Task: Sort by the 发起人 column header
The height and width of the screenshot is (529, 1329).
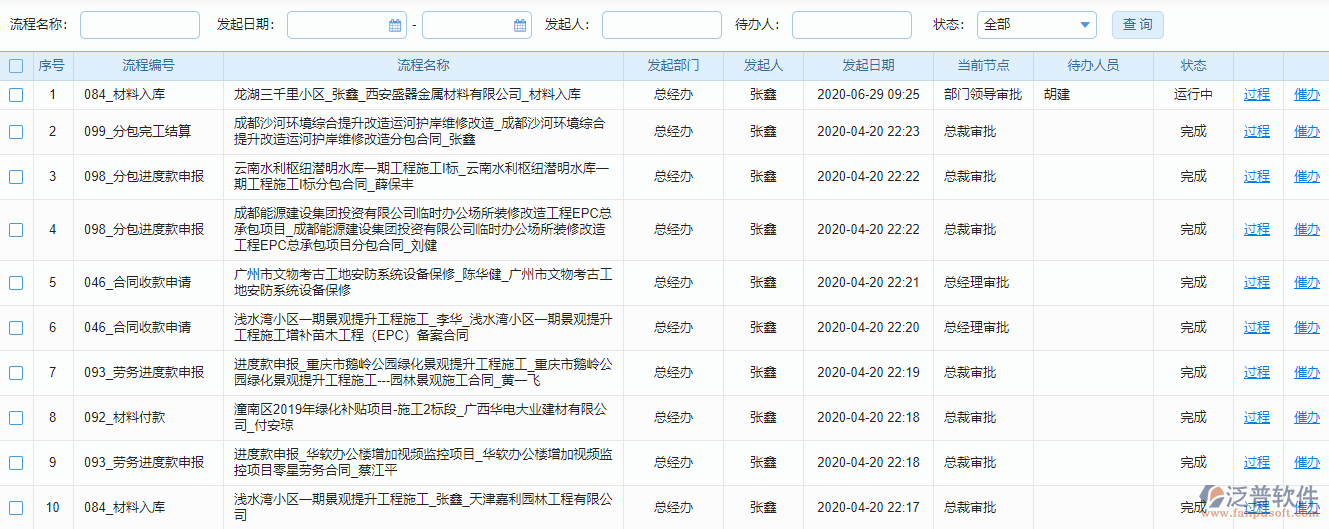Action: pos(763,66)
